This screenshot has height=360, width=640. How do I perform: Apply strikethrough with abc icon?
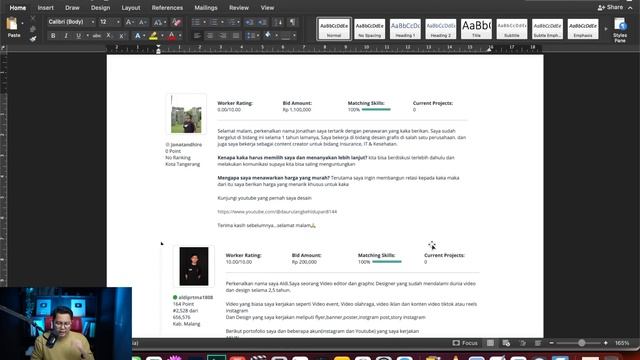pos(96,36)
